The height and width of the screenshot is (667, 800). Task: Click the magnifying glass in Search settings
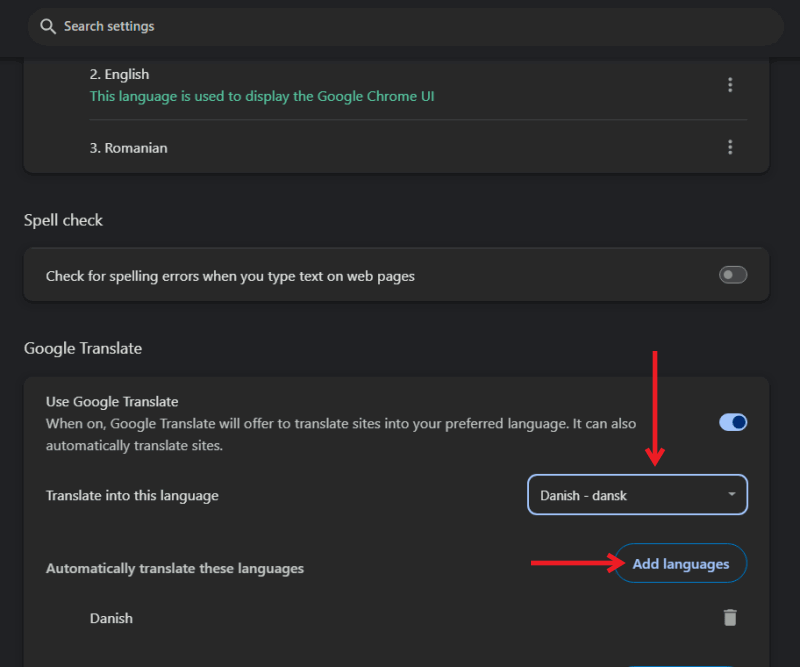[x=47, y=26]
